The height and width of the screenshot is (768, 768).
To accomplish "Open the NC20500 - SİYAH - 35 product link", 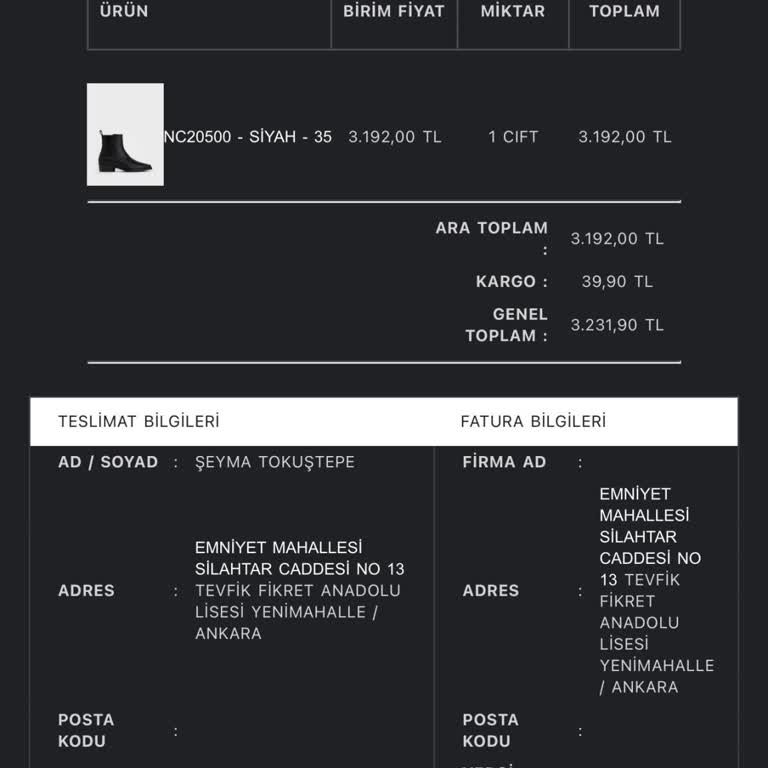I will (248, 137).
